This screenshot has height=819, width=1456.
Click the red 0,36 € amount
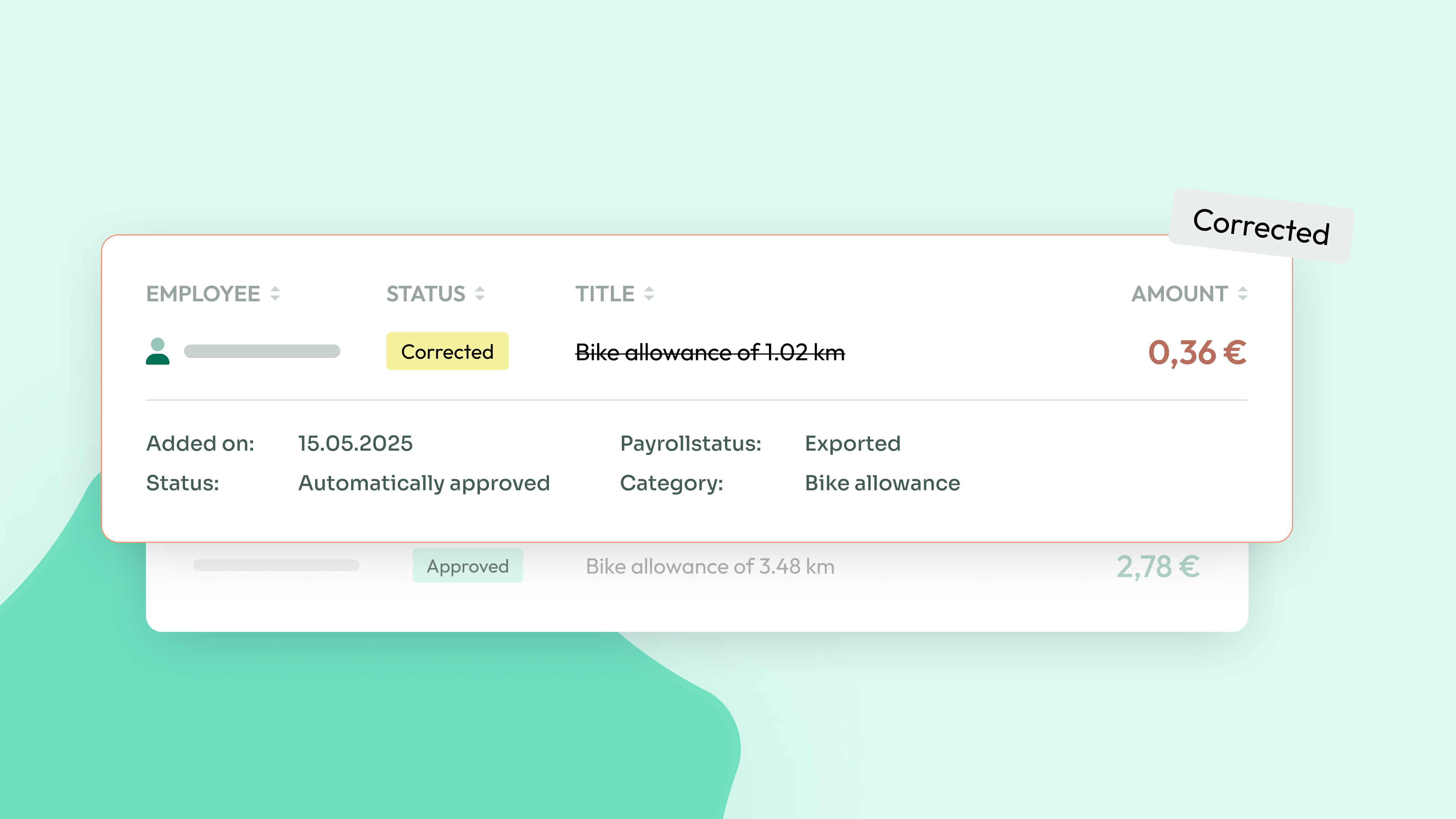click(x=1197, y=353)
